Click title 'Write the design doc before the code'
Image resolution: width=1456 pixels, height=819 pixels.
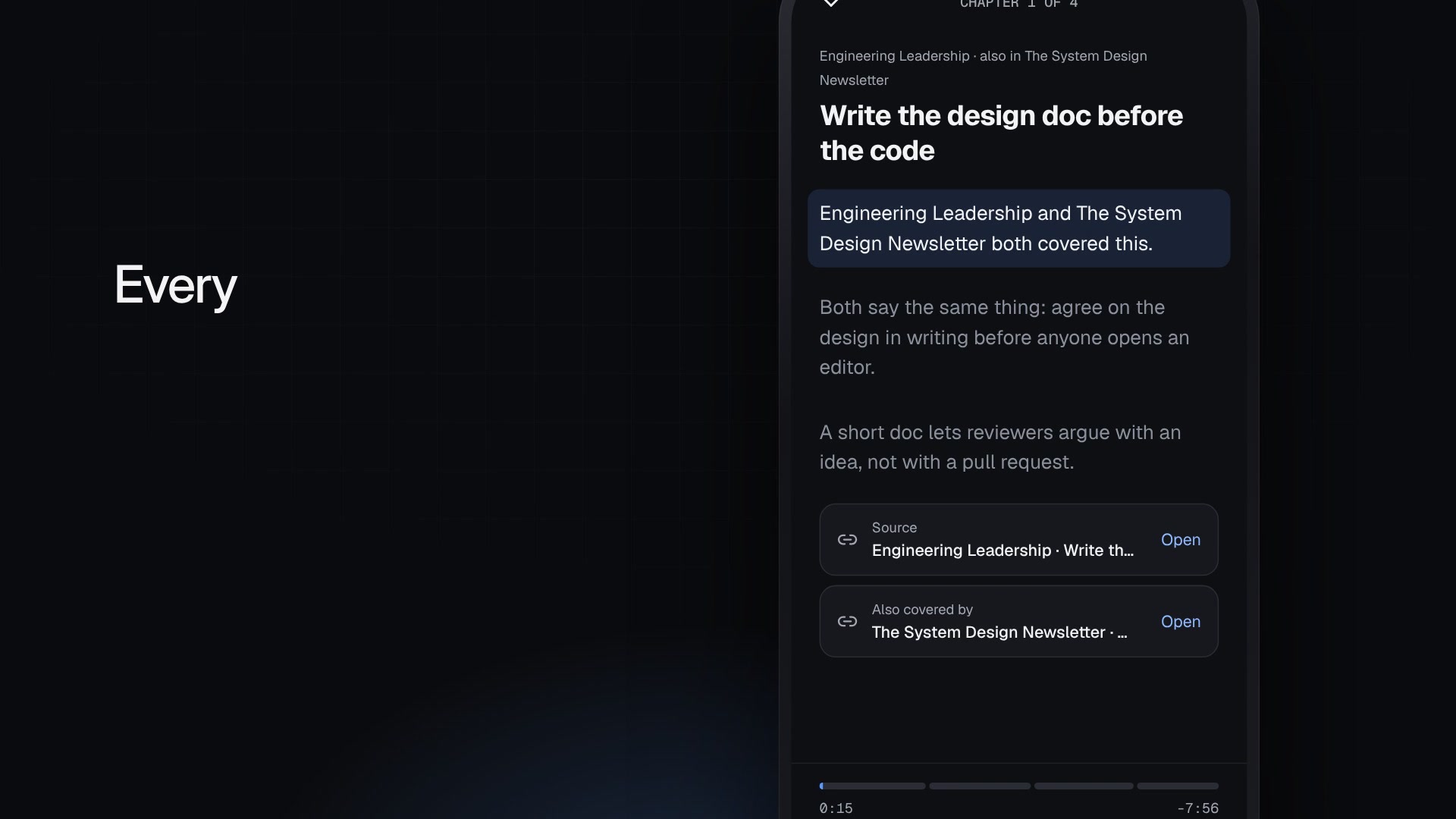1001,133
